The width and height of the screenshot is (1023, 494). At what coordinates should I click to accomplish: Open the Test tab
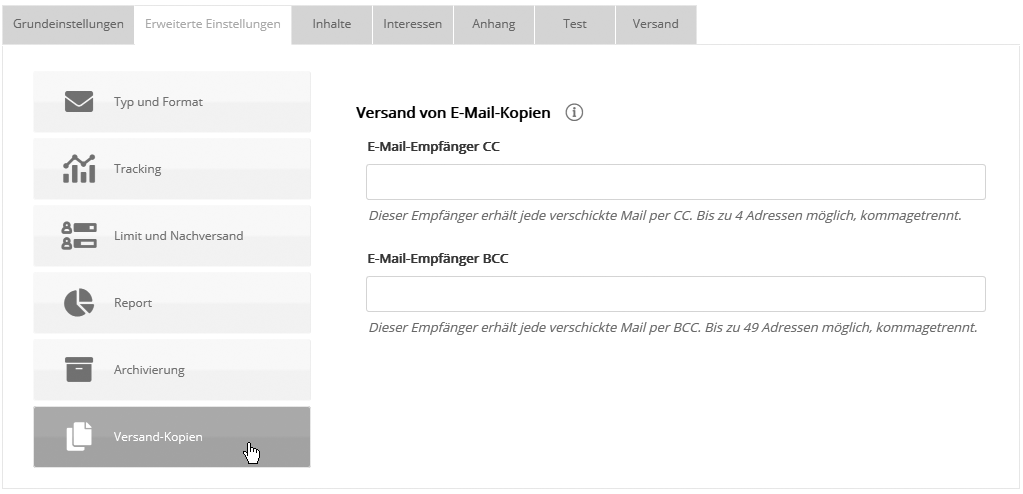tap(574, 24)
